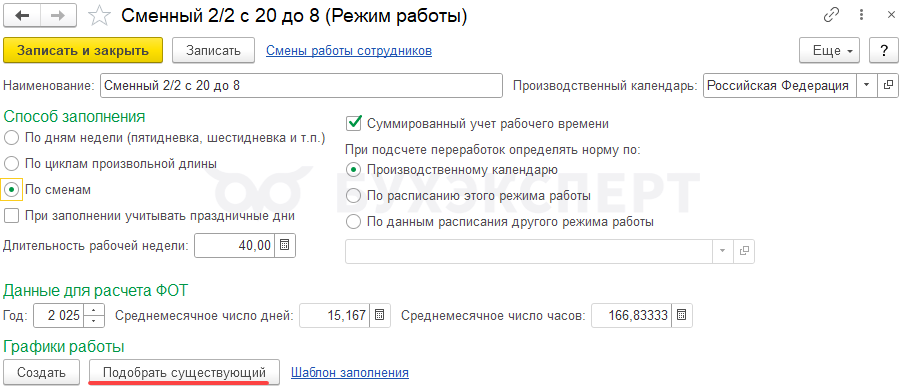Open calculator for Среднемесячное число часов
Screen dimensions: 902x388
682,315
